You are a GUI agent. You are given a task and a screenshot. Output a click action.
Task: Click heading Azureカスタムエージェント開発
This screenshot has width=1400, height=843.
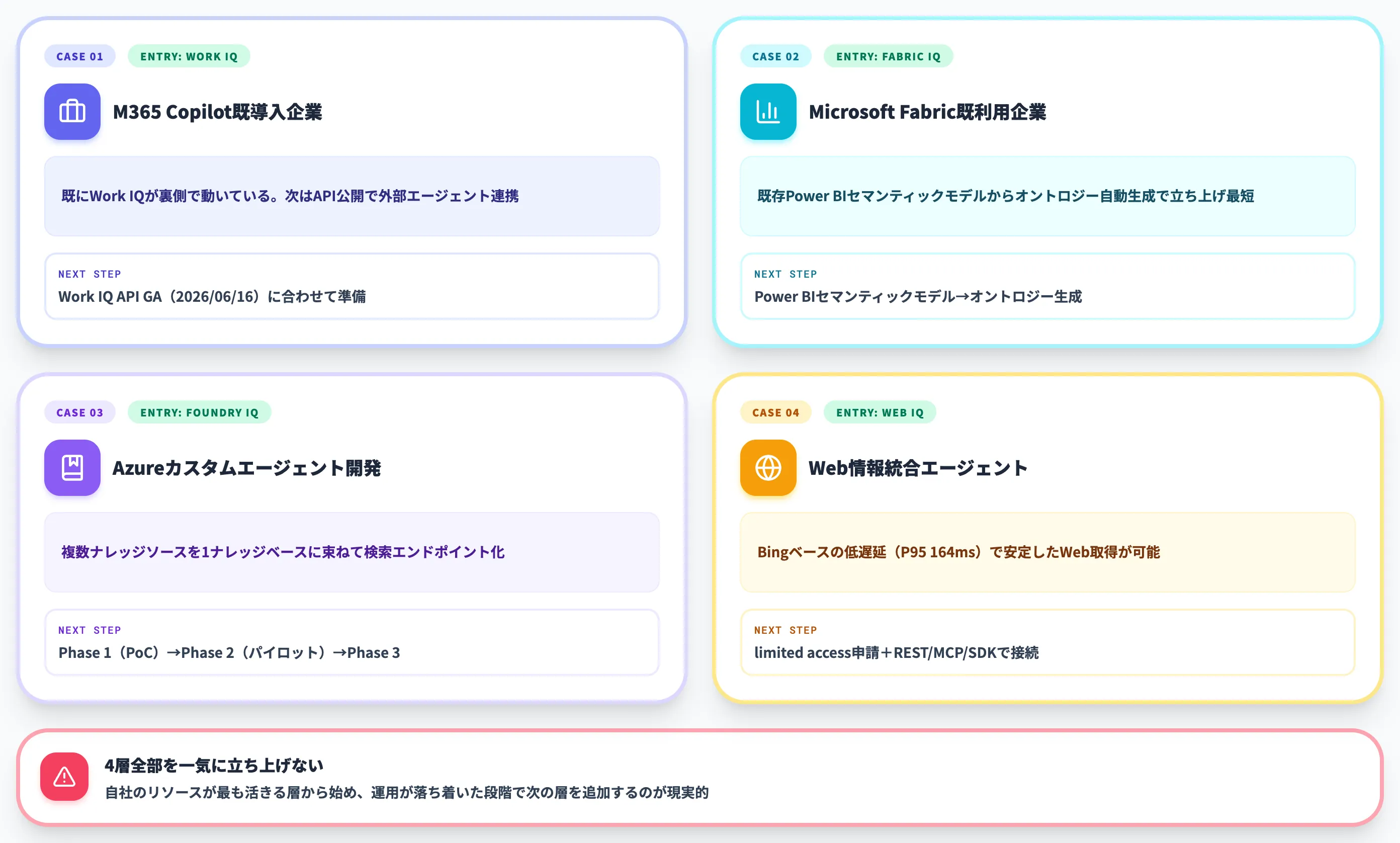coord(246,468)
